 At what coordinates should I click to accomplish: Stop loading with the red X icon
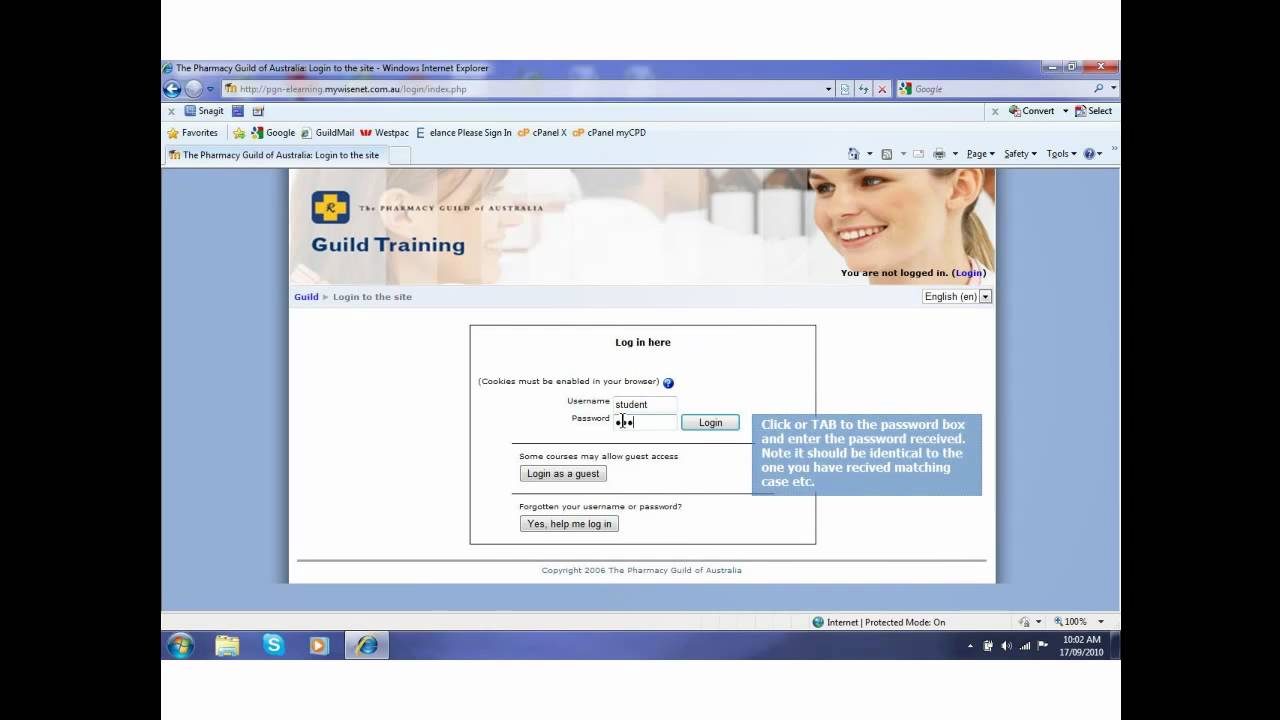point(882,89)
